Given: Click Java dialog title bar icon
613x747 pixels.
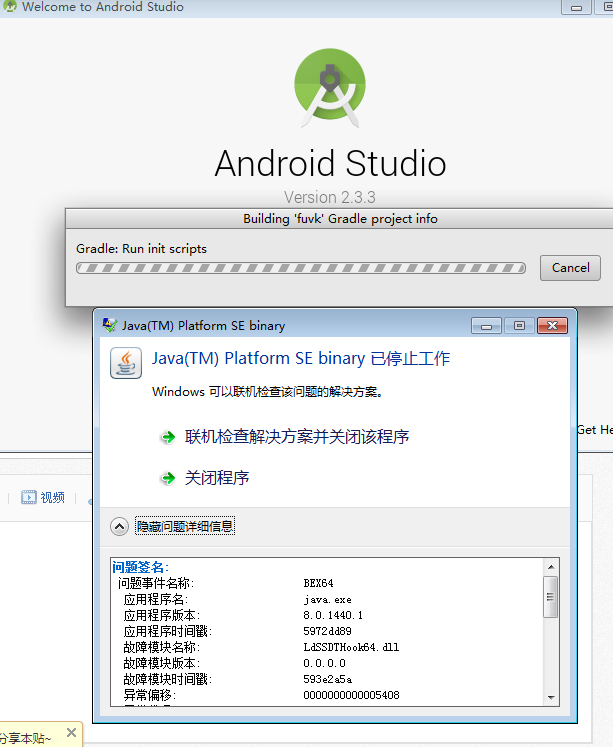Looking at the screenshot, I should pyautogui.click(x=110, y=325).
